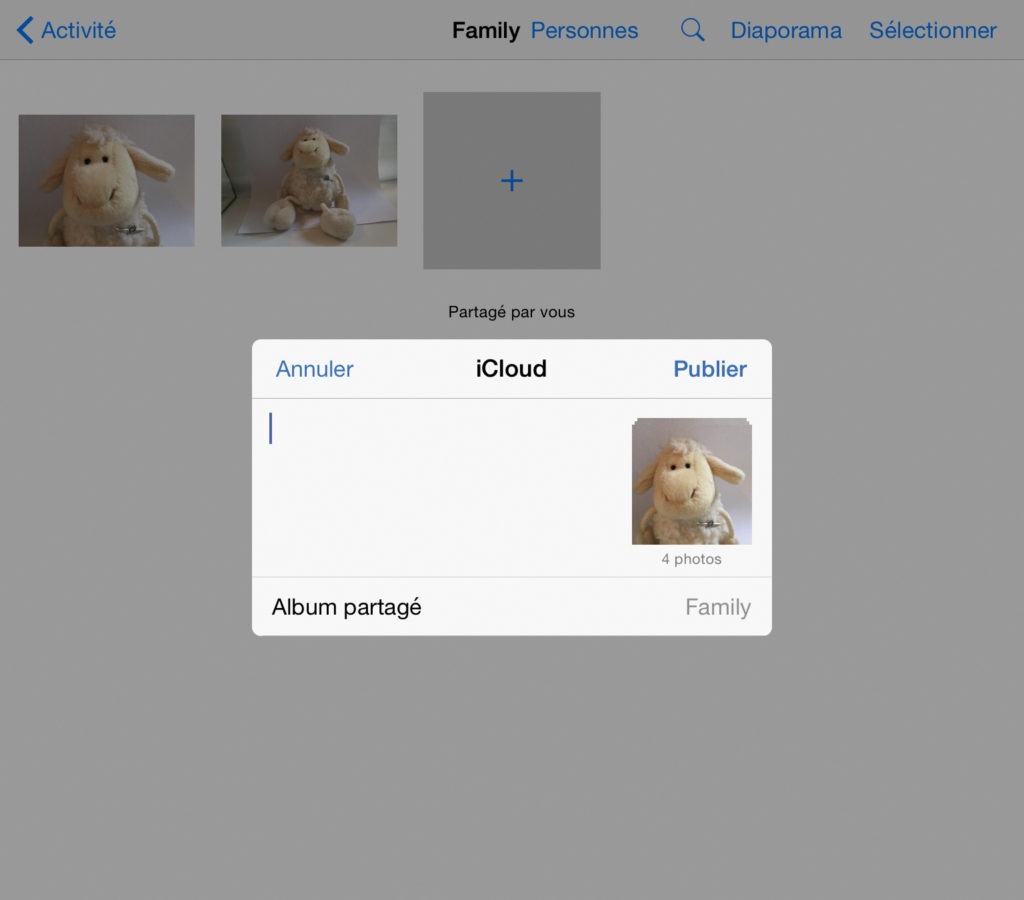
Task: Tap the 4 photos preview thumbnail
Action: coord(692,481)
